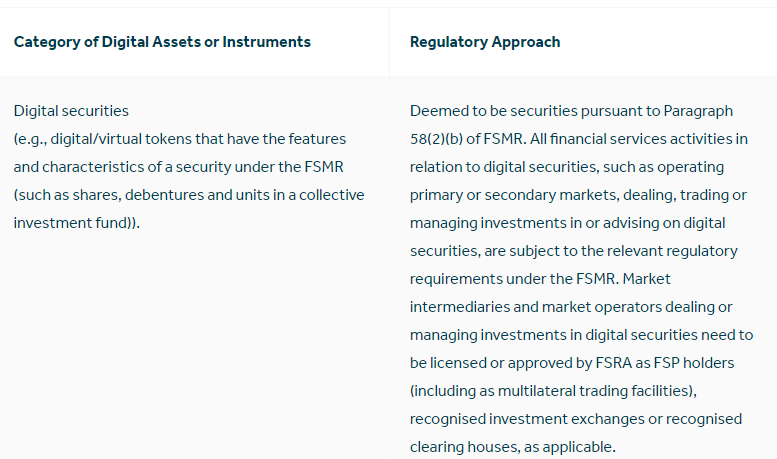Click the text "requirements under the FSMR. Market"
The height and width of the screenshot is (459, 777).
click(540, 279)
